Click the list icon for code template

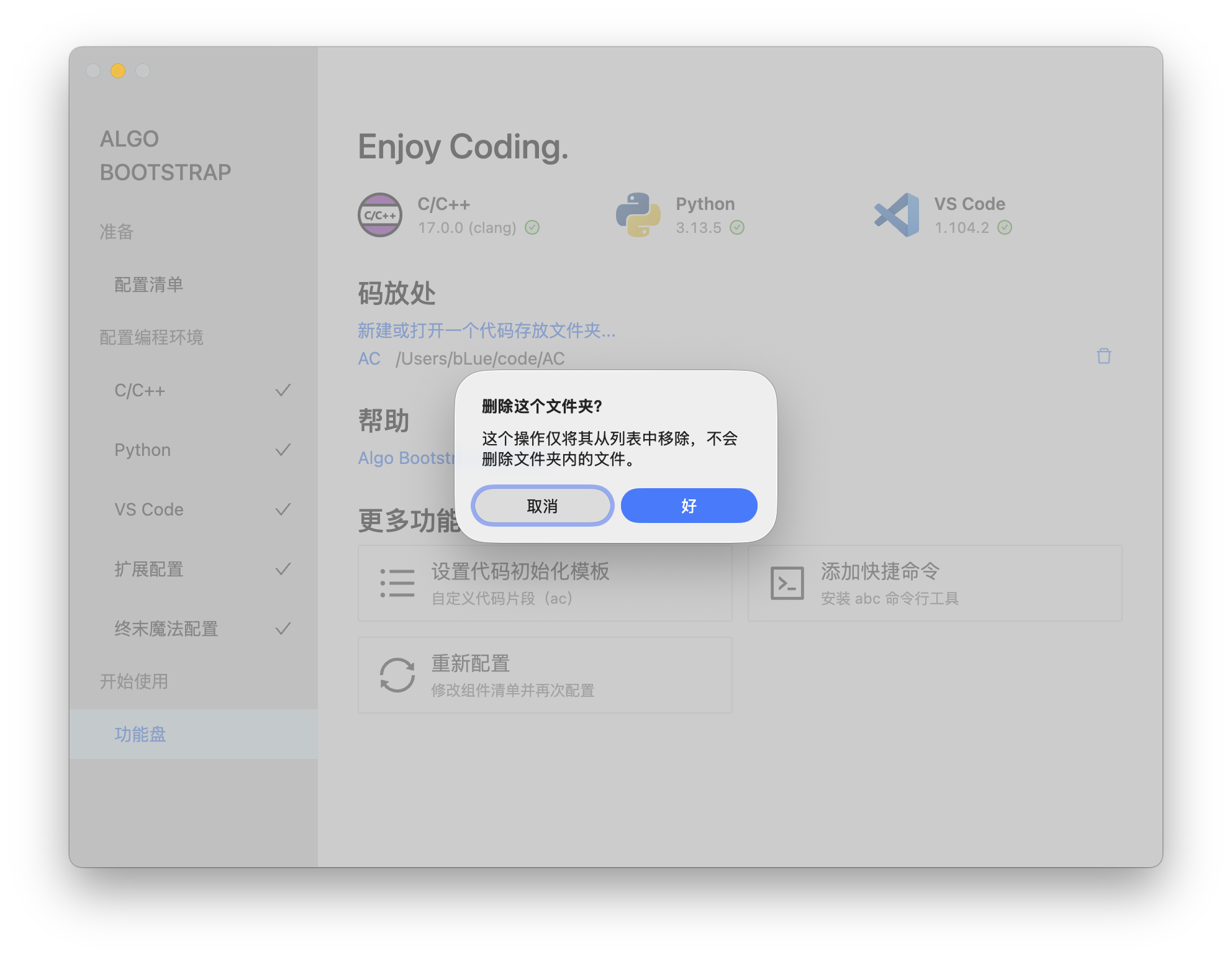(397, 583)
